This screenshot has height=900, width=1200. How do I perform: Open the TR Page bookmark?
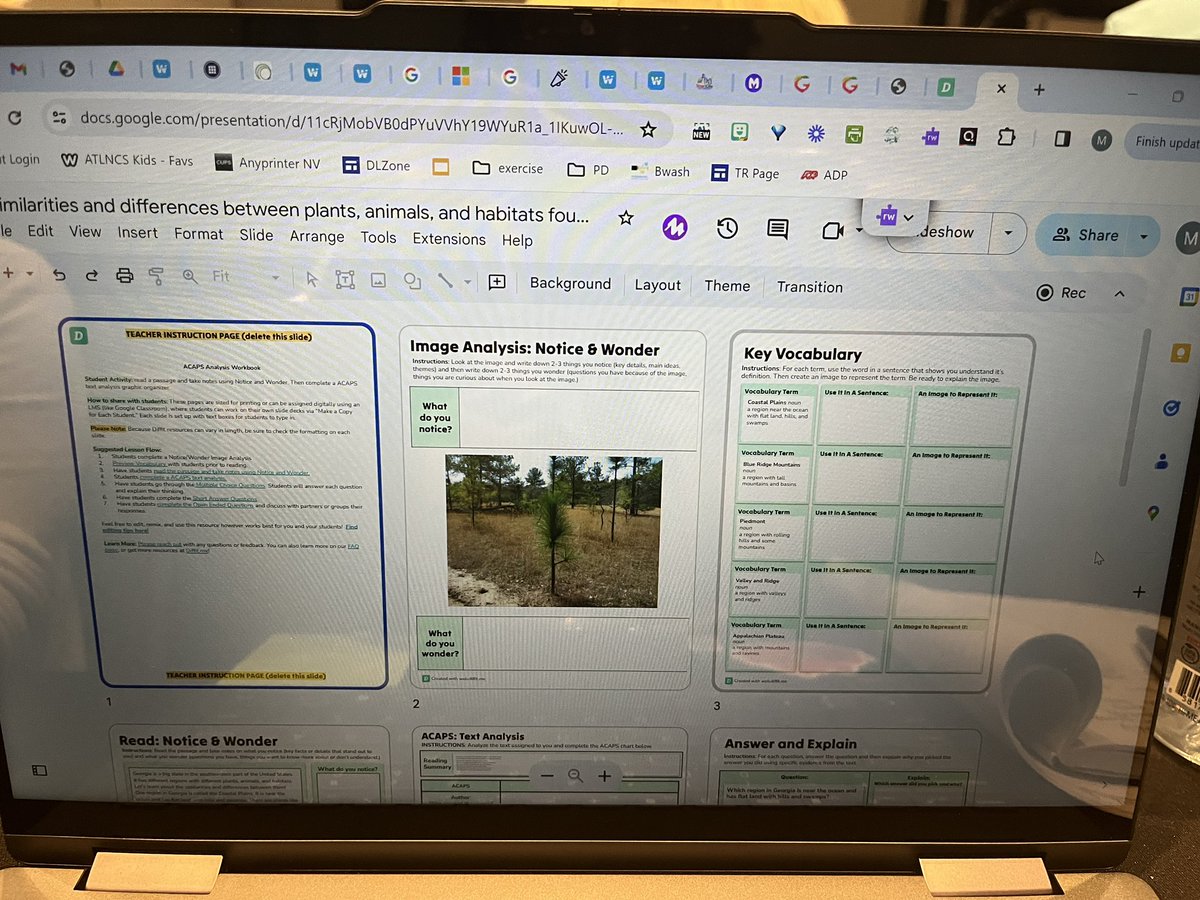(745, 173)
